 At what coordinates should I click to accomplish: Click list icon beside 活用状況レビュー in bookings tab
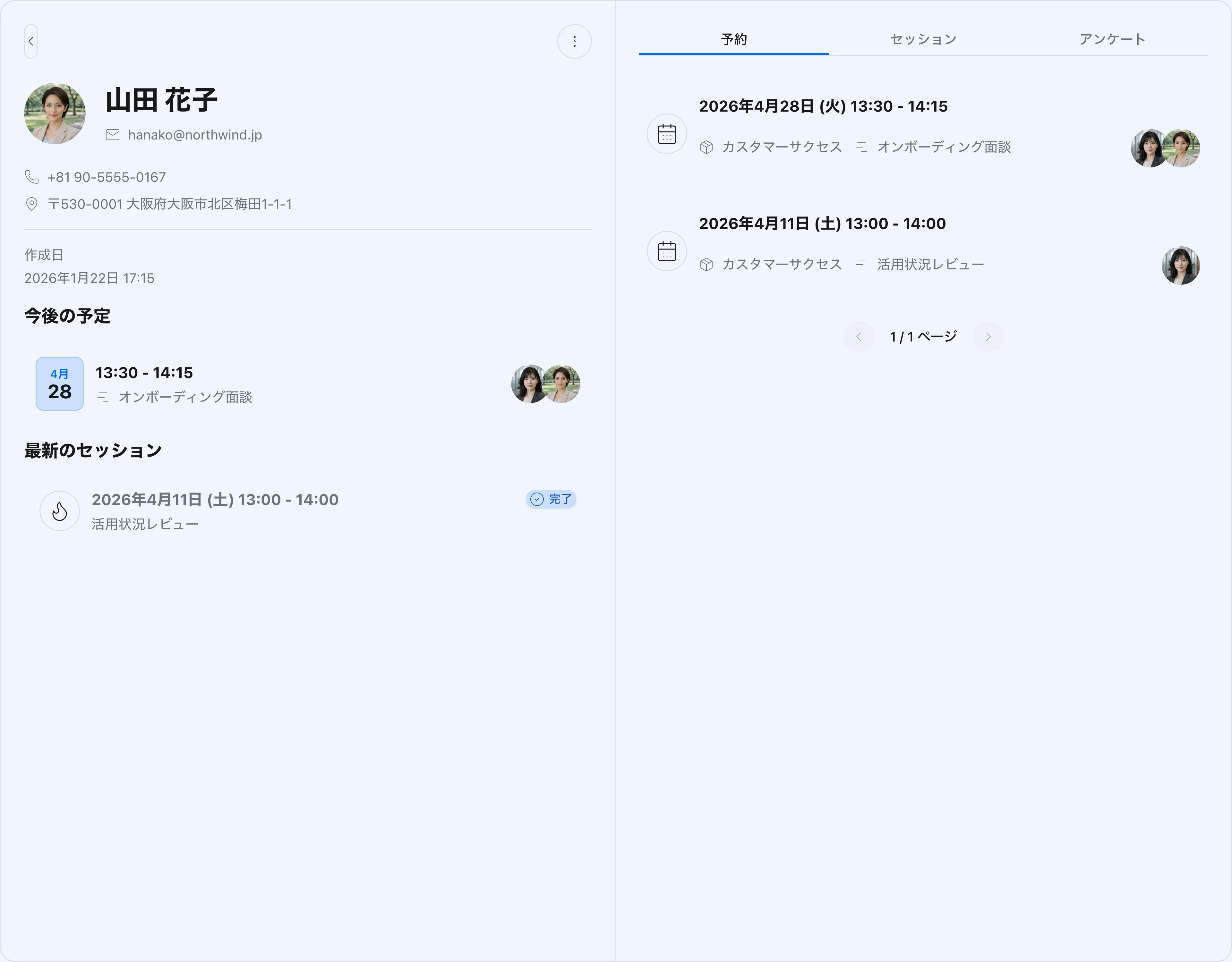click(861, 265)
